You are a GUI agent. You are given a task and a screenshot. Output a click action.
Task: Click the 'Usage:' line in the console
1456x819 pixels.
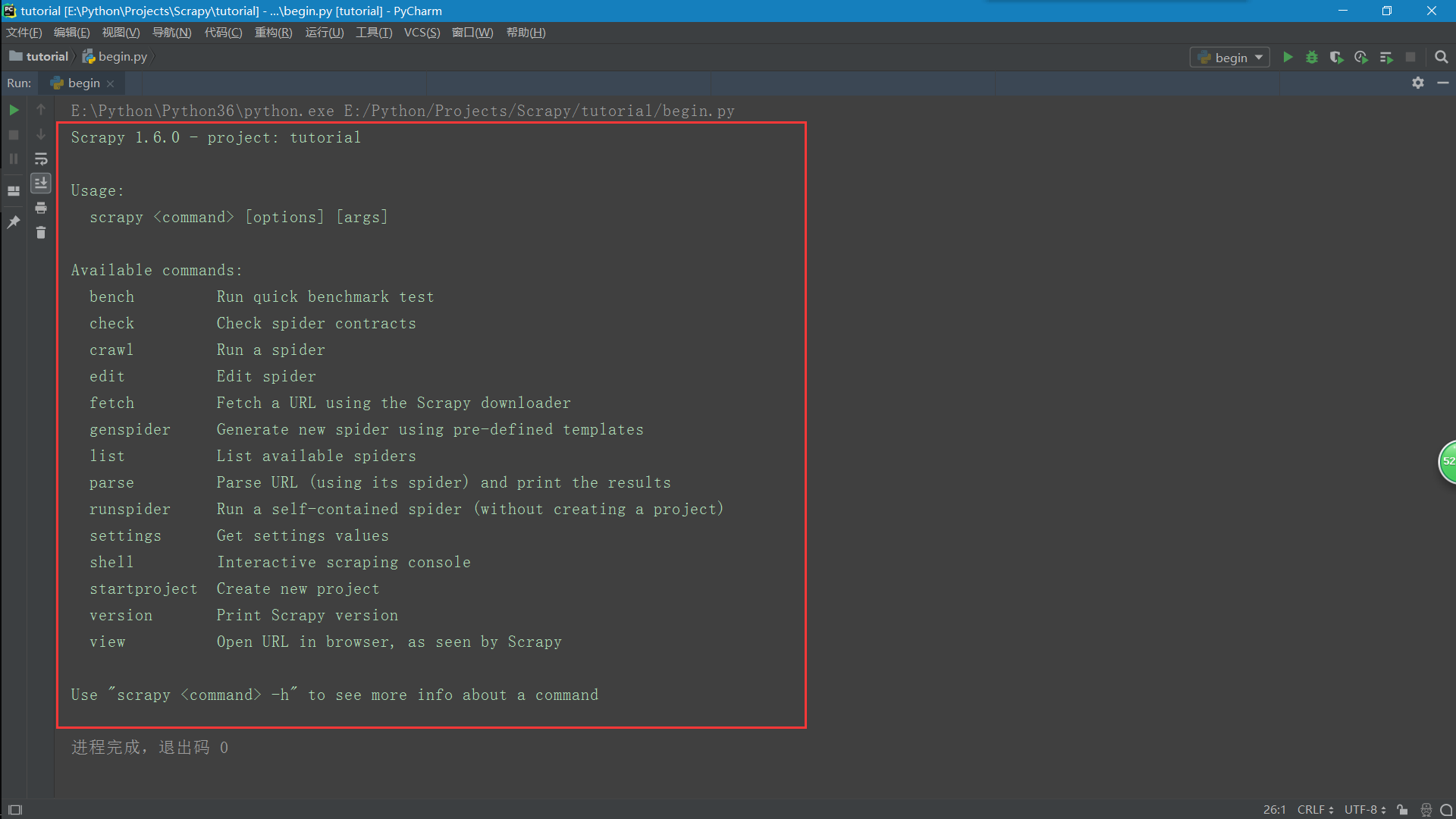[x=97, y=190]
